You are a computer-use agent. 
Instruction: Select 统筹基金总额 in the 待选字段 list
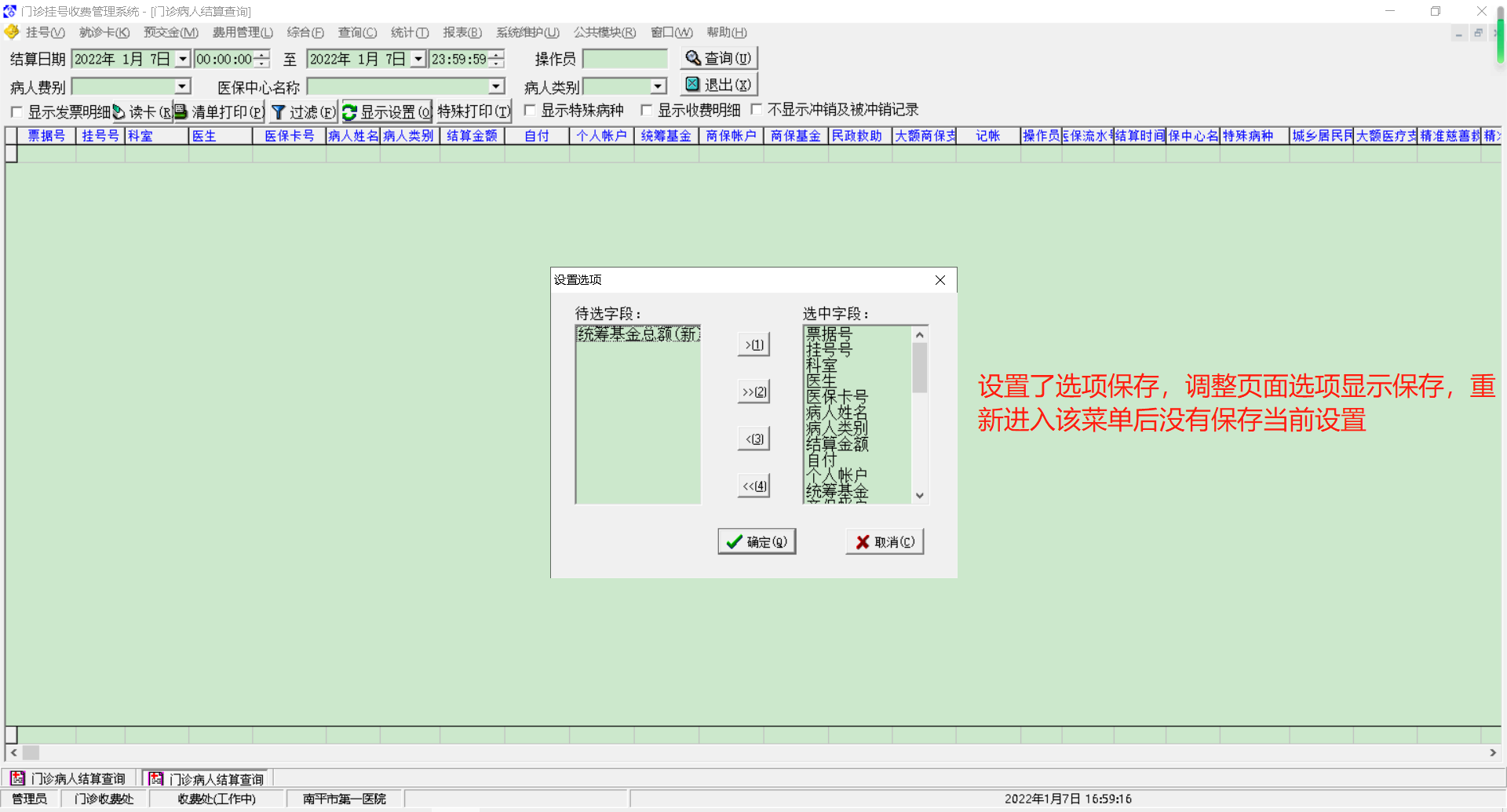coord(638,334)
